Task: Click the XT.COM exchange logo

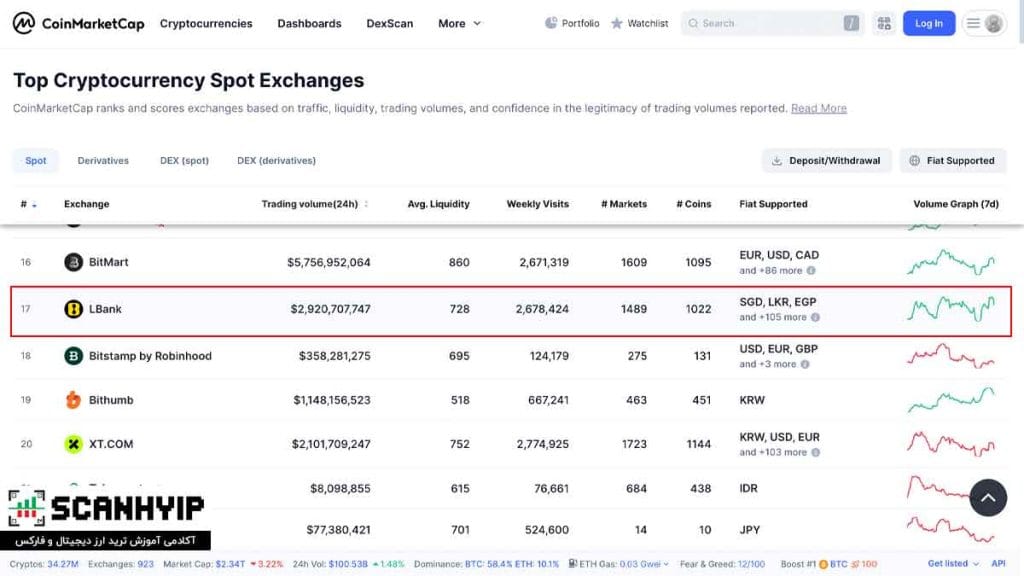Action: [73, 444]
